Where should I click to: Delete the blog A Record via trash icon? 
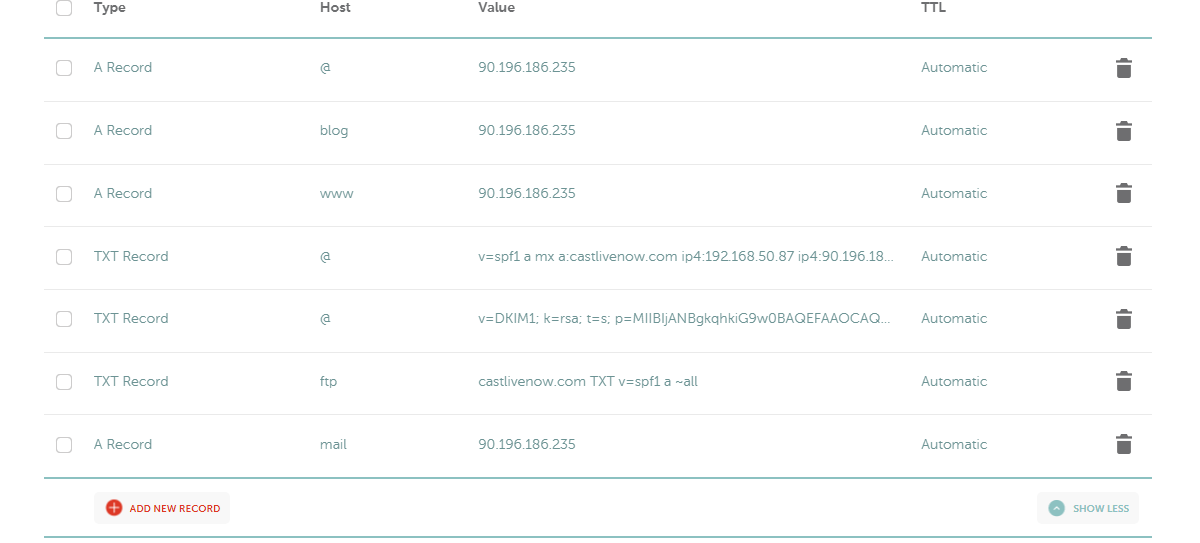(1124, 131)
